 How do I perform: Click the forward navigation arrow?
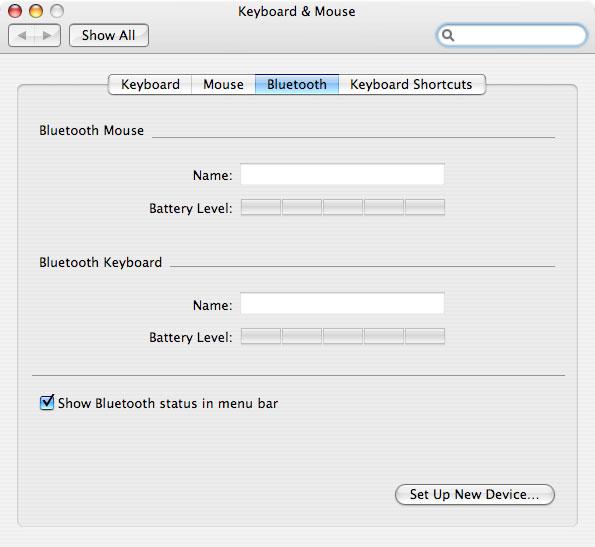tap(47, 35)
